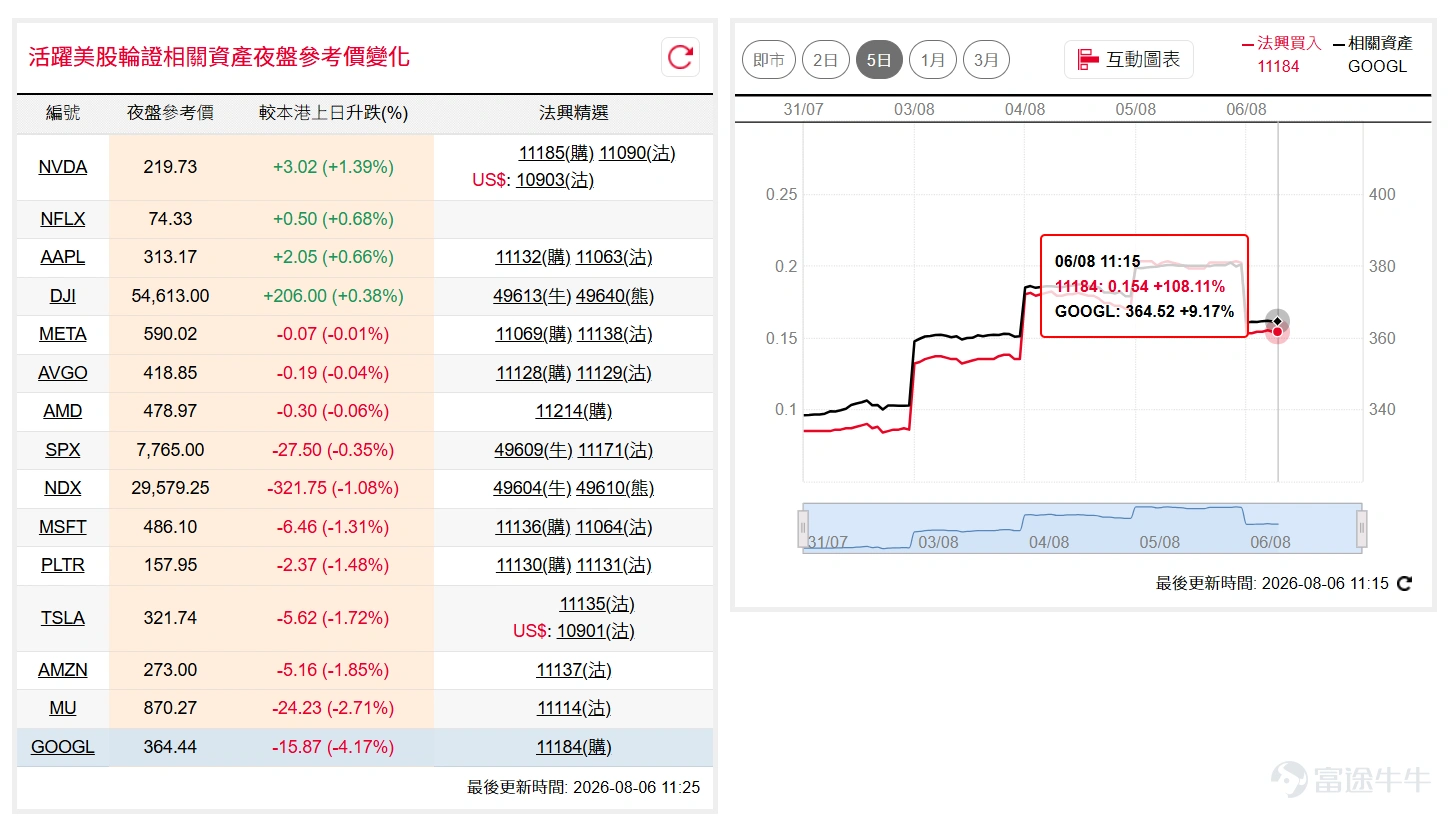
Task: Grab the right range slider handle
Action: [1361, 527]
